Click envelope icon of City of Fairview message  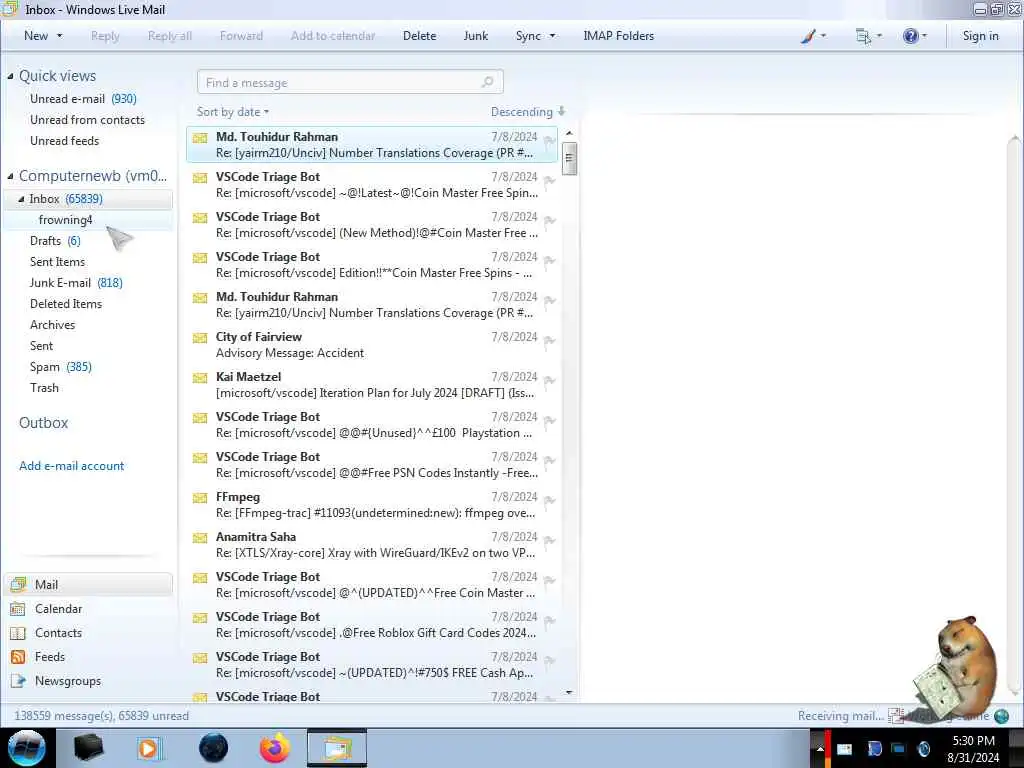[200, 338]
